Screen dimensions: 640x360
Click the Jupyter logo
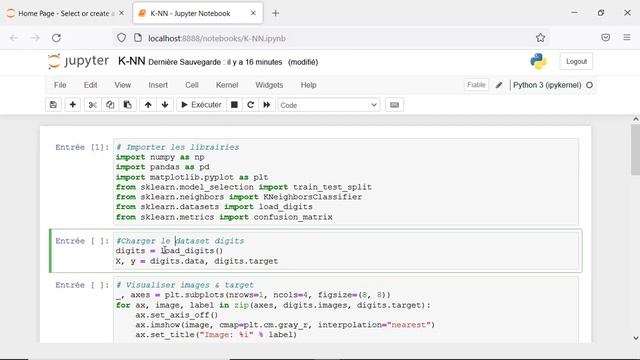[78, 61]
